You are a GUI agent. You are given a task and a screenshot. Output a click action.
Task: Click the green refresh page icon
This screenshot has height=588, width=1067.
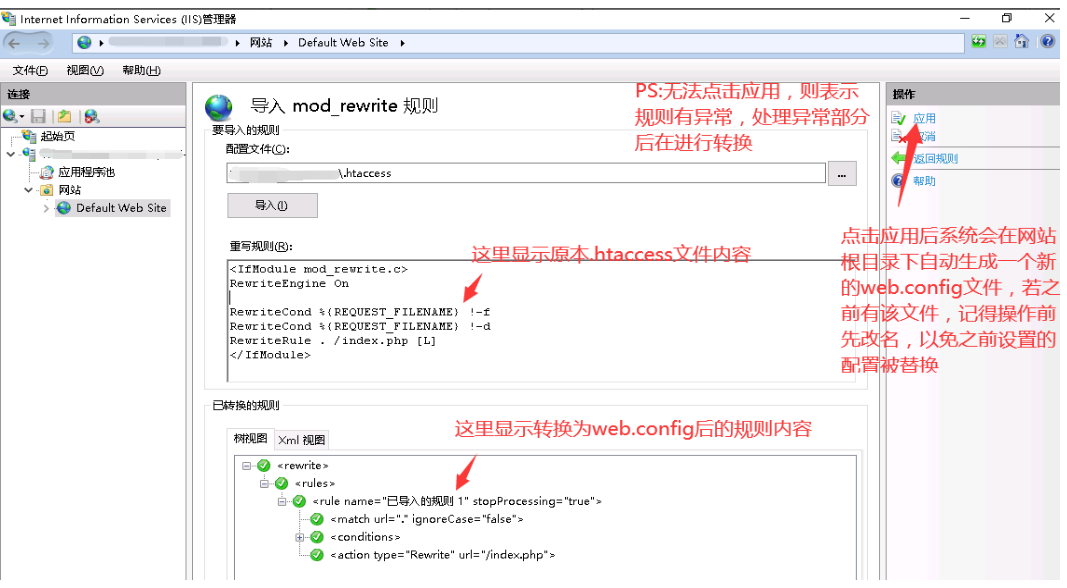tap(978, 42)
